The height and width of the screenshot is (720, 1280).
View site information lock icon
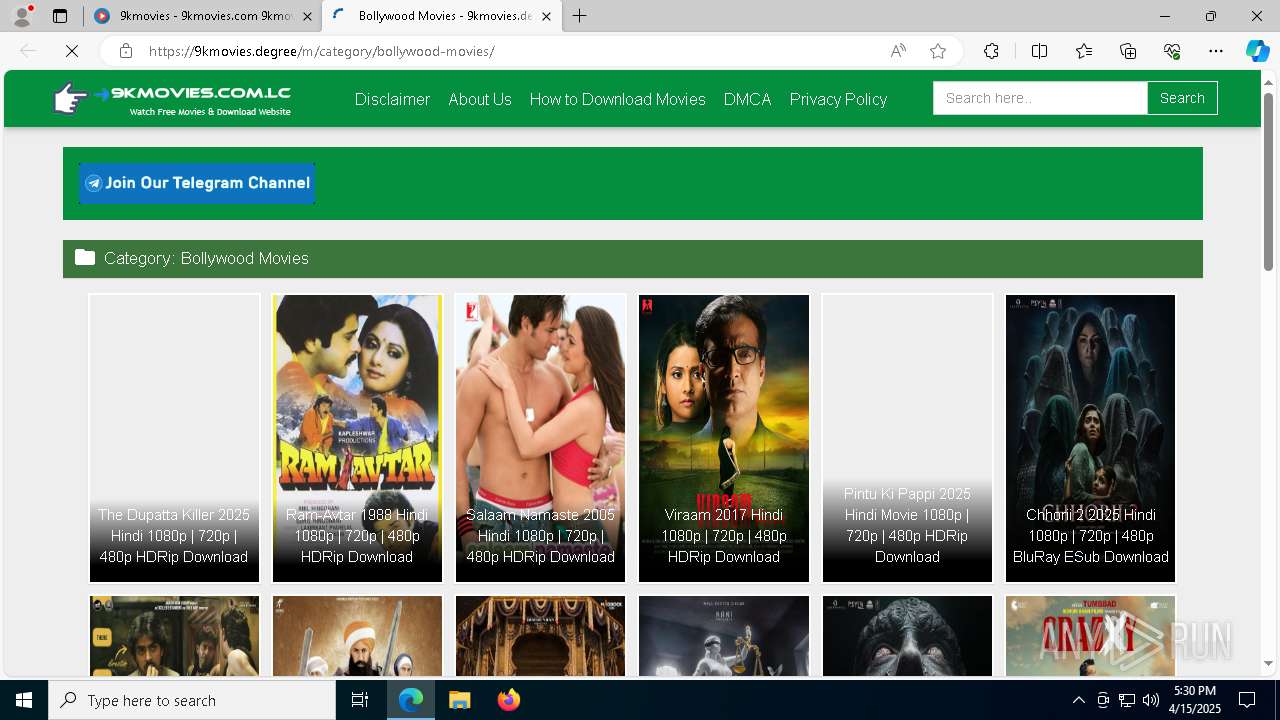[125, 51]
